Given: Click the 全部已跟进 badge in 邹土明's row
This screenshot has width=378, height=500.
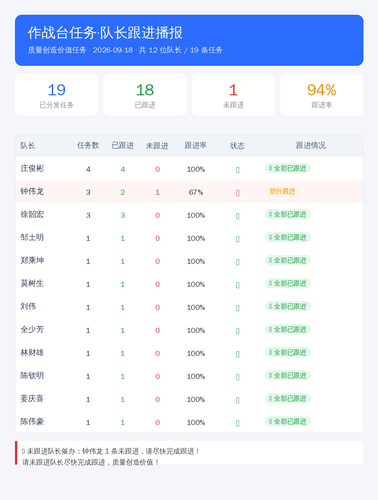Looking at the screenshot, I should point(288,237).
